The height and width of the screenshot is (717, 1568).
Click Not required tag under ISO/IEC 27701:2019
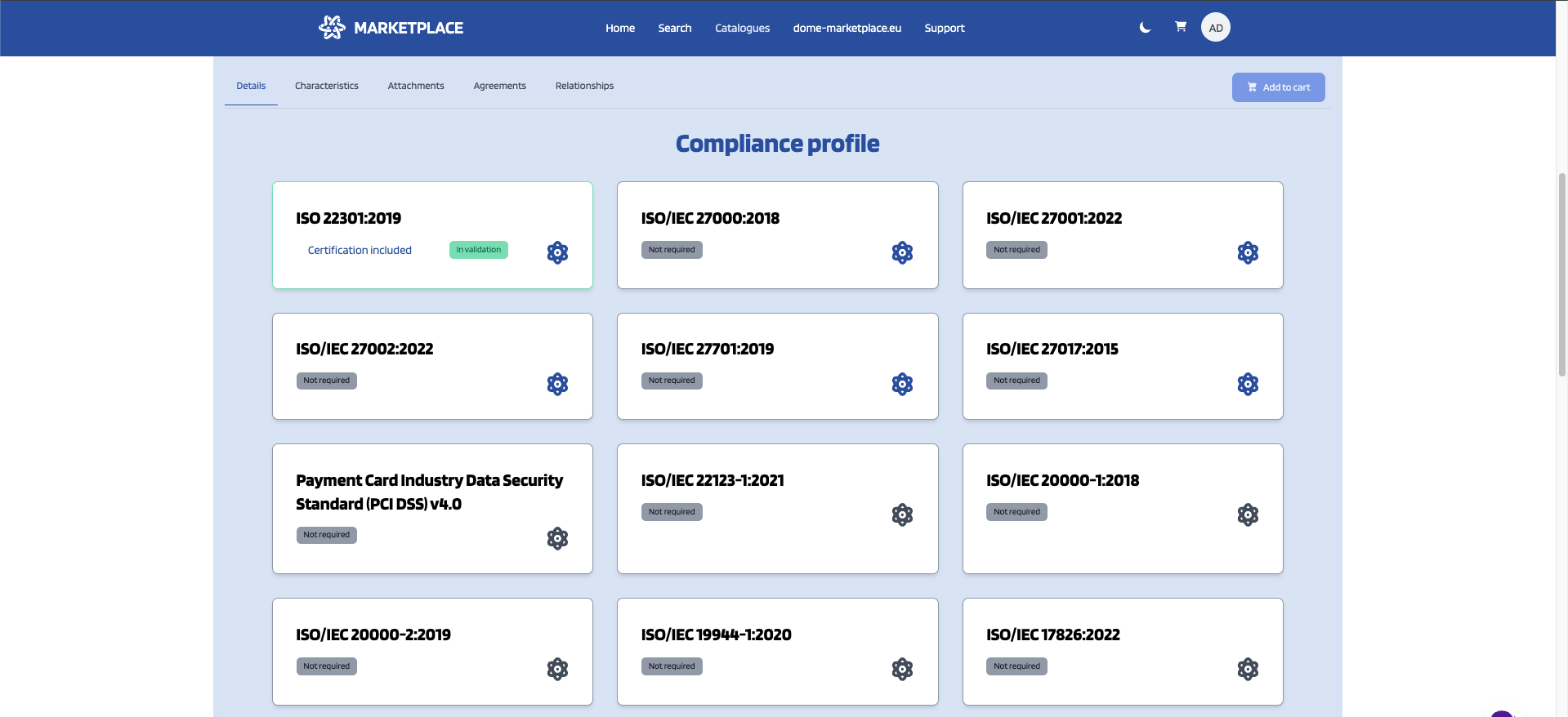(672, 381)
